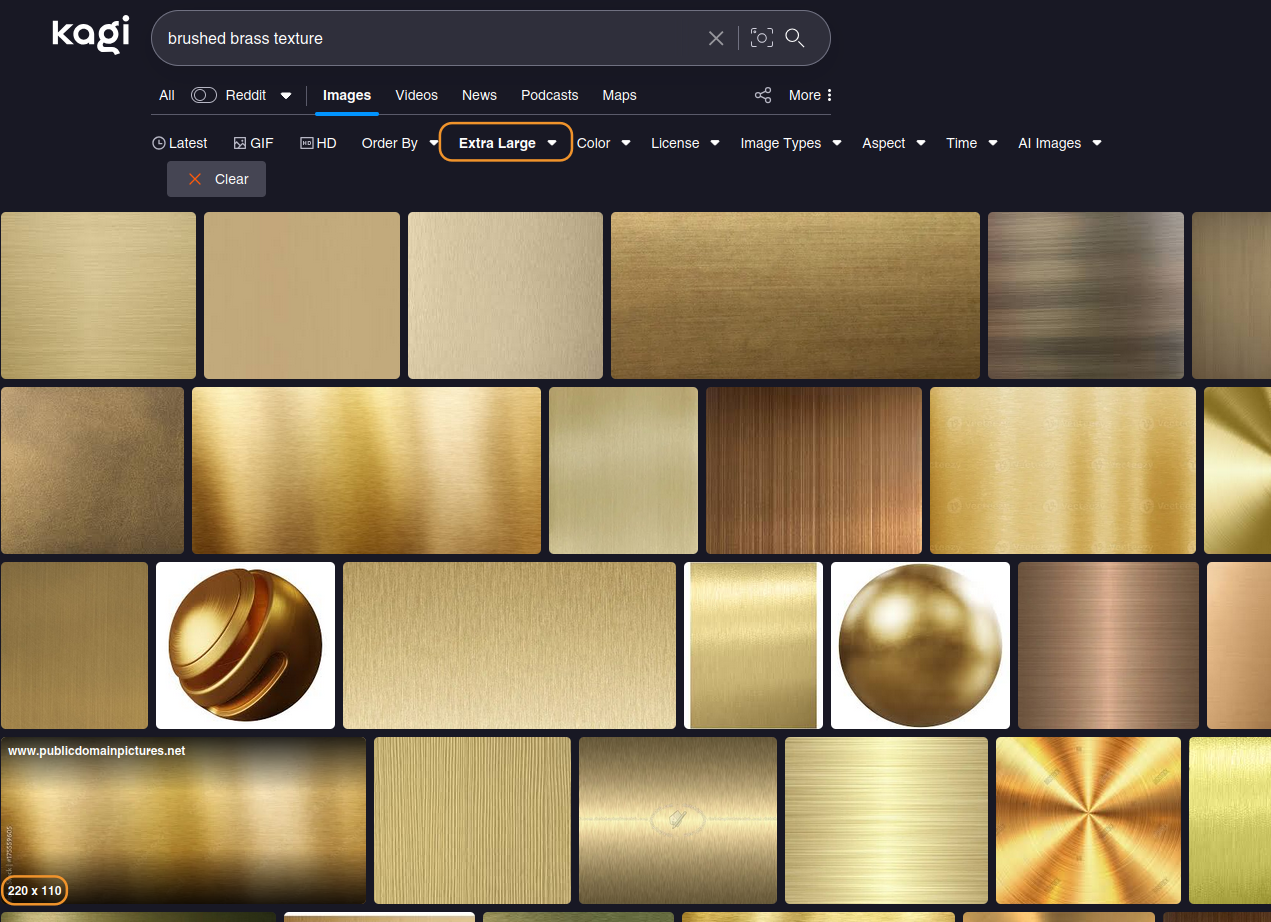Open the Color filter dropdown
Image resolution: width=1271 pixels, height=922 pixels.
coord(603,143)
